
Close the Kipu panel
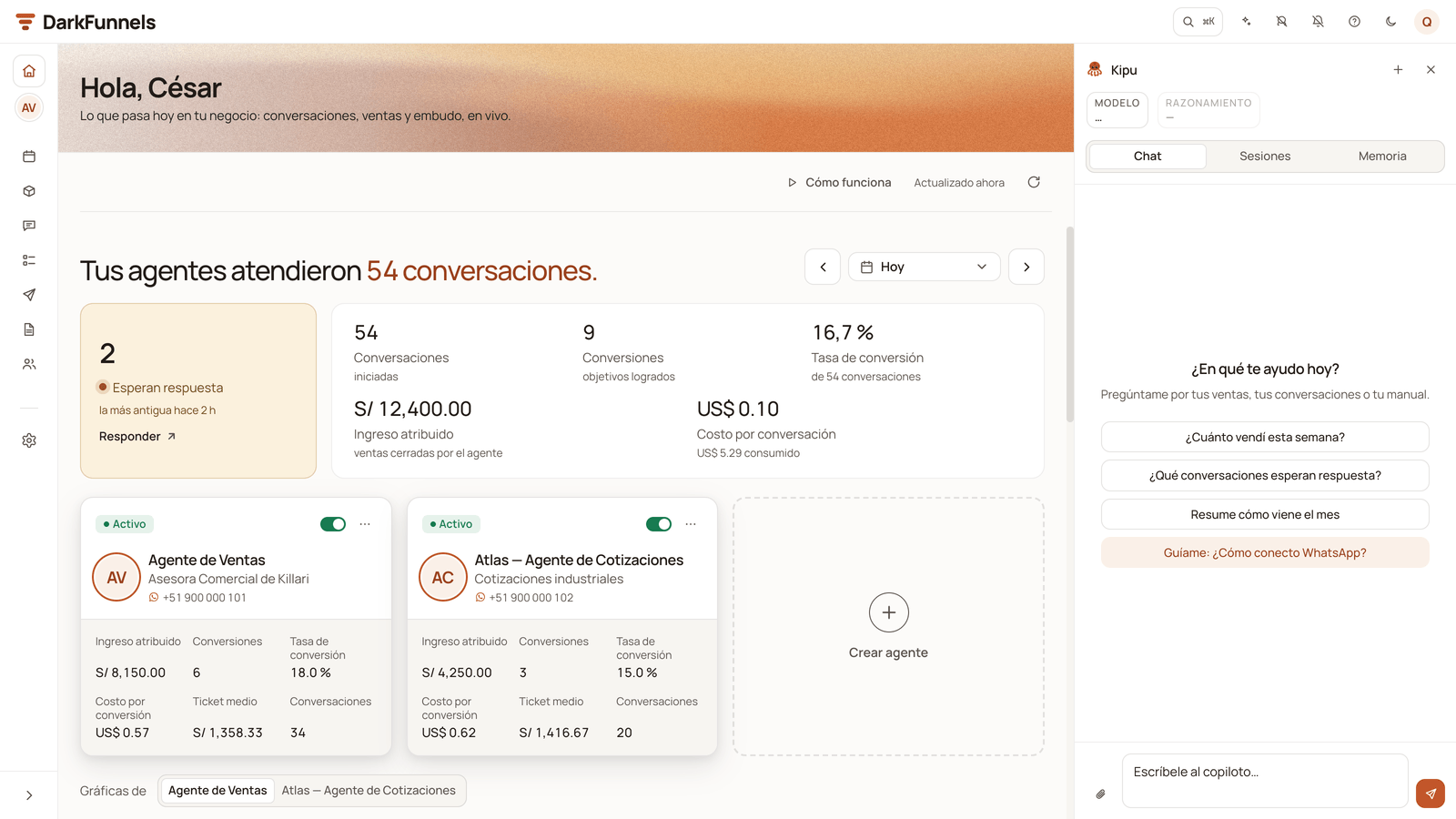1431,70
